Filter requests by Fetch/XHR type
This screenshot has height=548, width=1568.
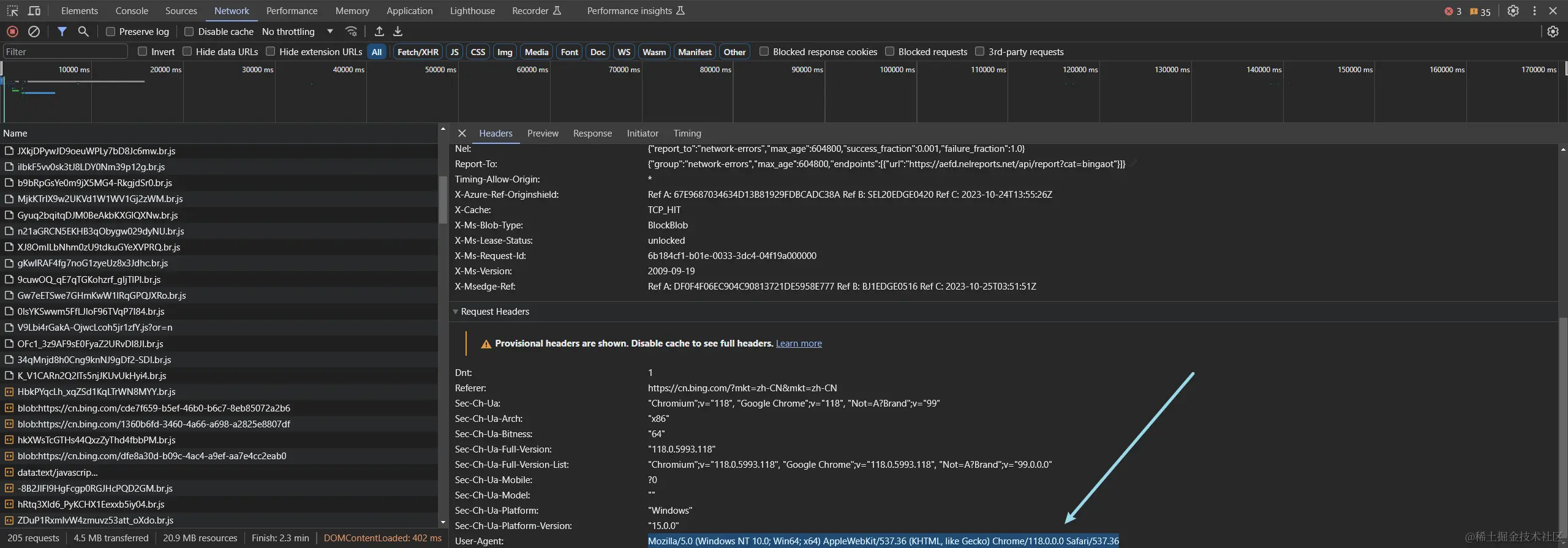[x=418, y=51]
